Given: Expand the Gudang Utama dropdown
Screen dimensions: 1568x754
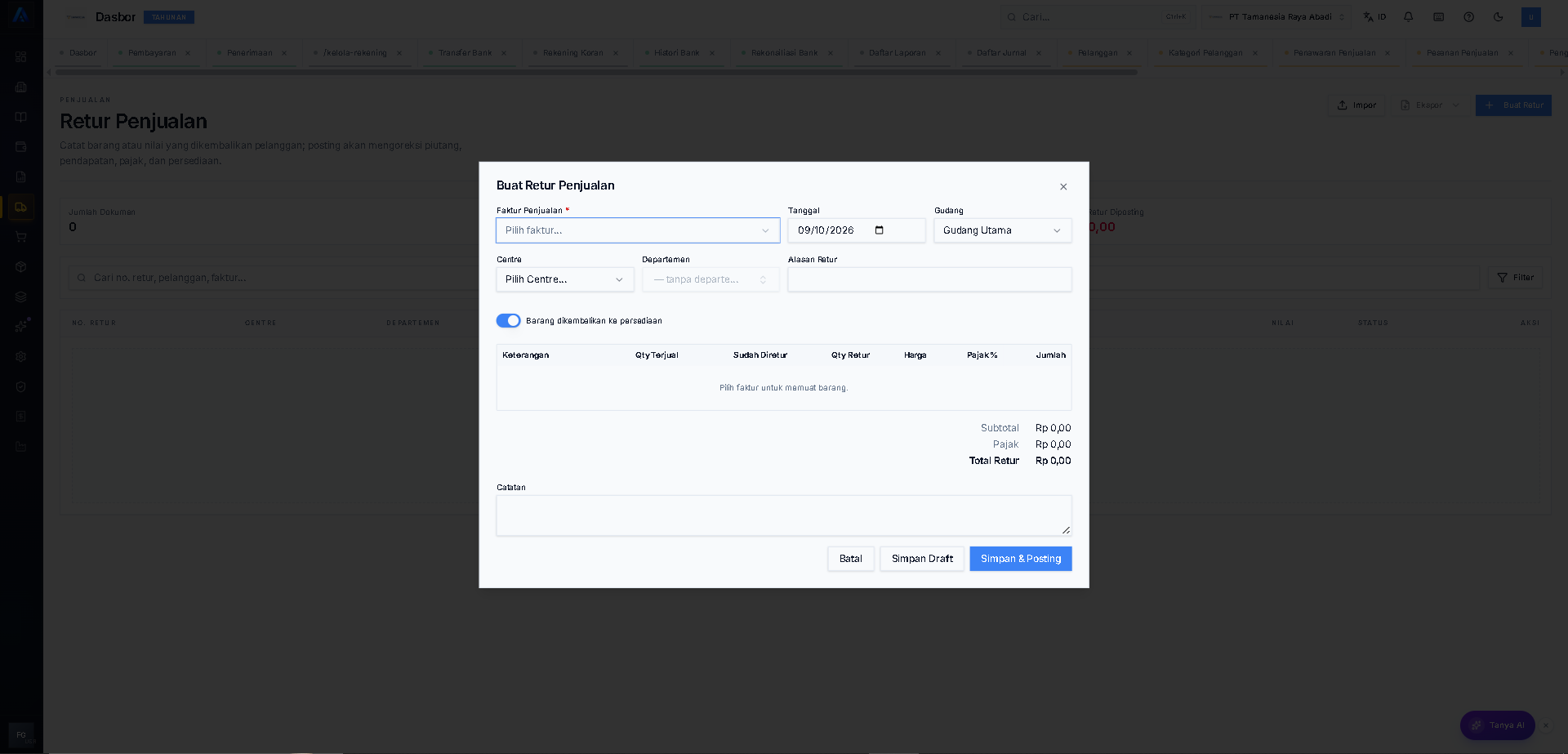Looking at the screenshot, I should 1003,230.
